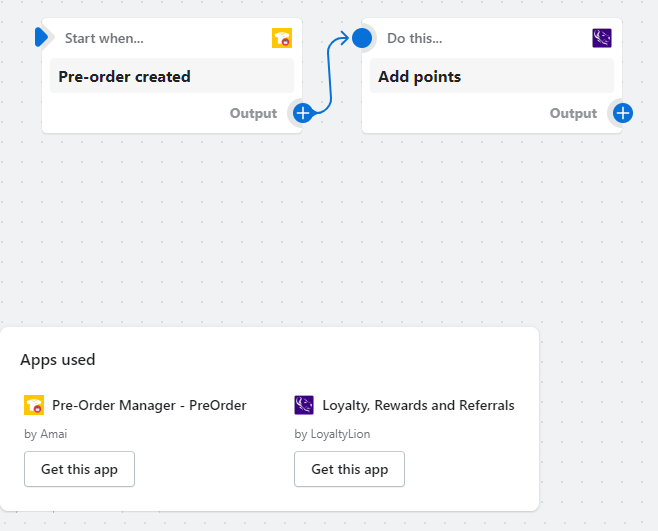Select the Pre-order created trigger step
Screen dimensions: 658x531
click(x=171, y=76)
